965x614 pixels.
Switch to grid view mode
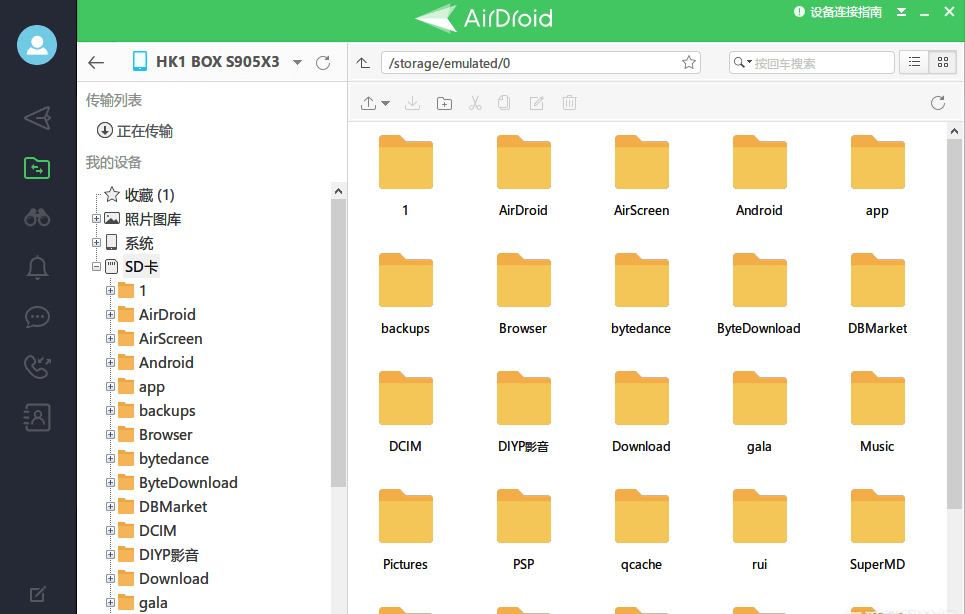point(941,61)
